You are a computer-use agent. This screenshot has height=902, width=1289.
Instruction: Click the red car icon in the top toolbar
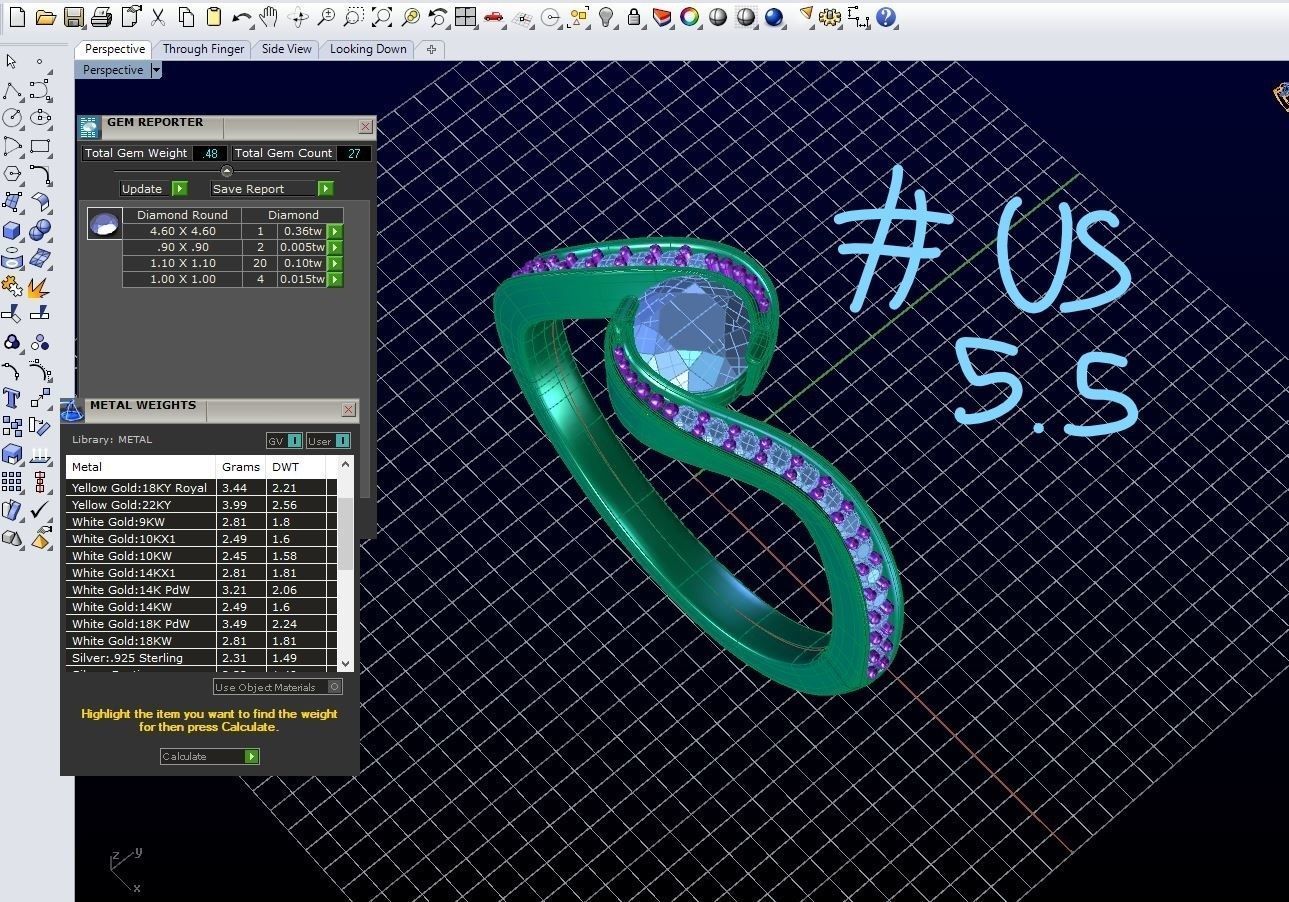493,17
